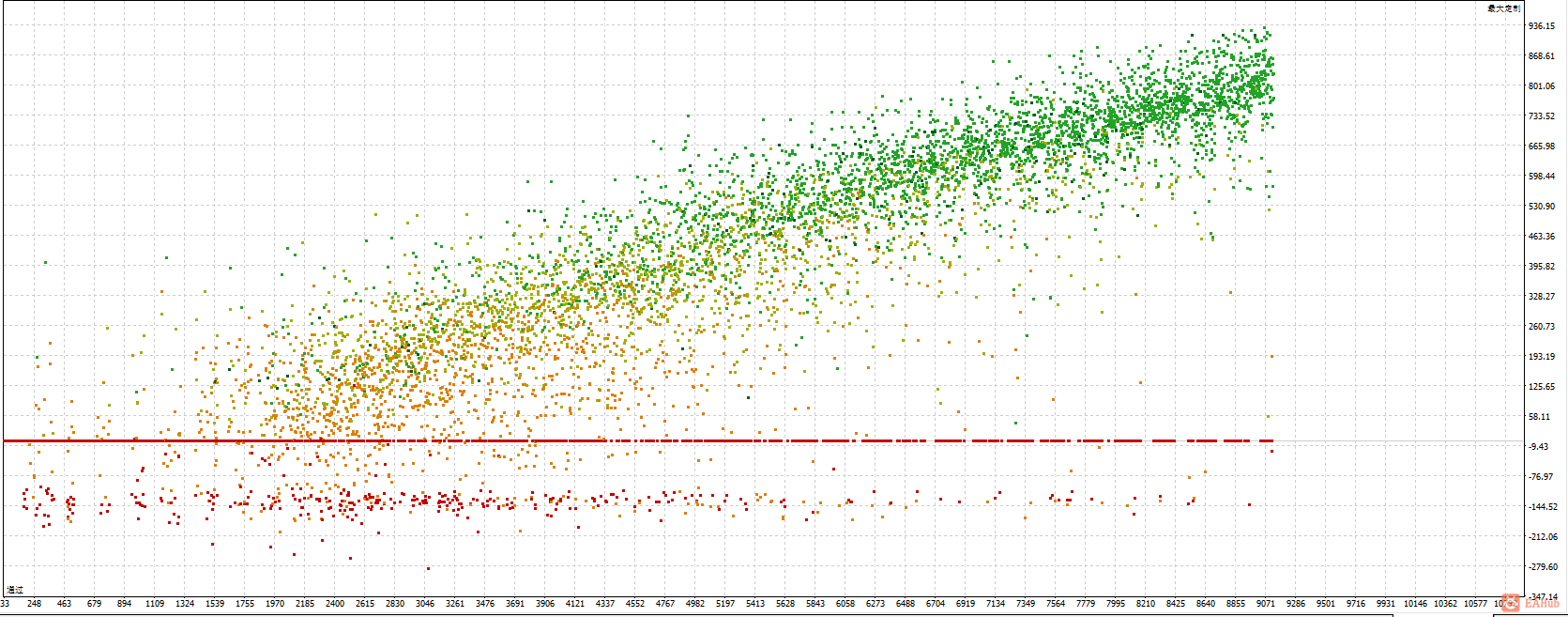Click the 4552 X-axis label

click(x=635, y=604)
